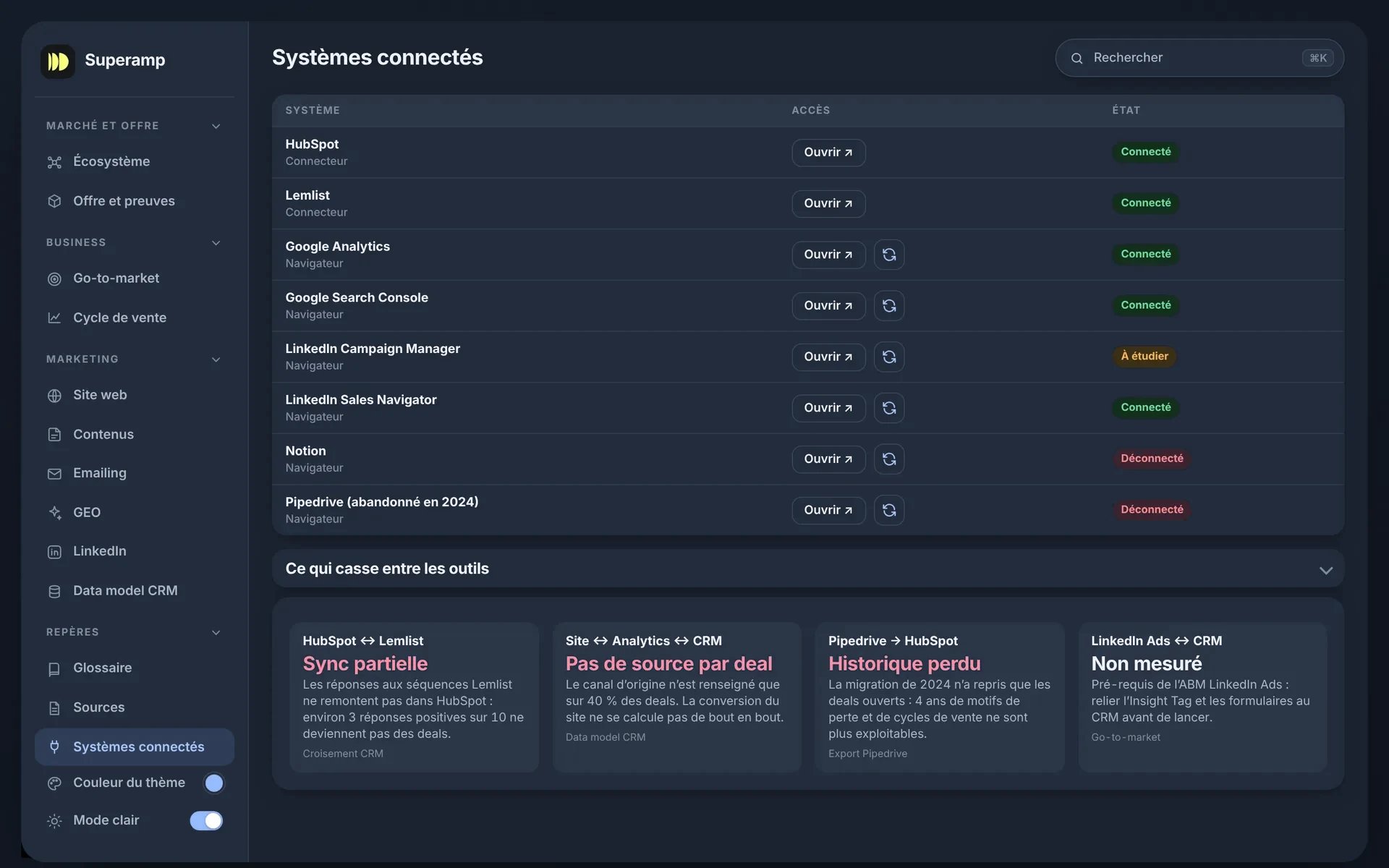Open HubSpot with the Ouvrir button
Screen dimensions: 1389x868
tap(828, 153)
